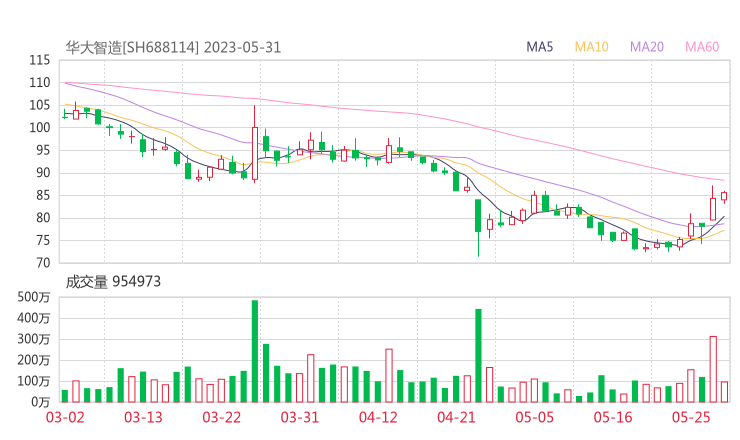The image size is (740, 440).
Task: Click the 05-25 date label
Action: 691,417
